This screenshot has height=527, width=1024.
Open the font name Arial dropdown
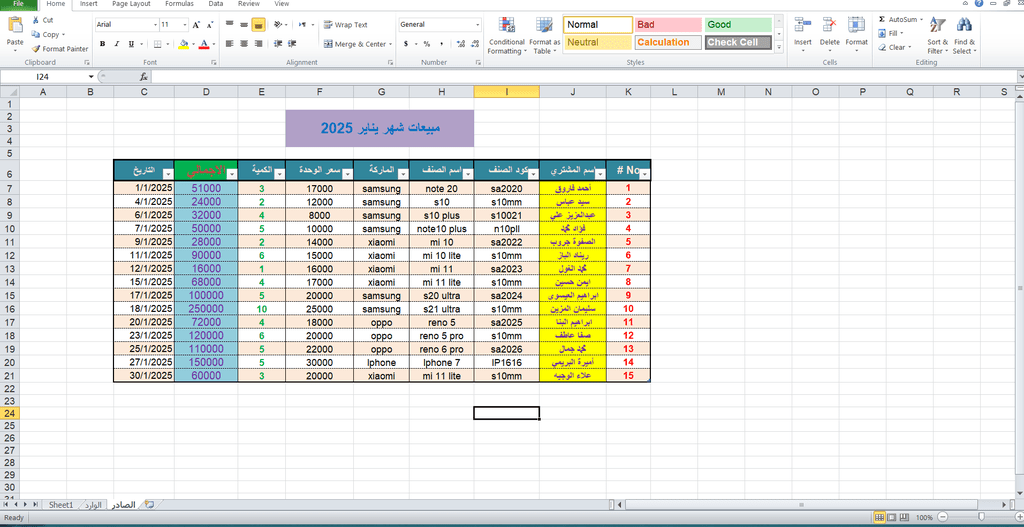155,25
